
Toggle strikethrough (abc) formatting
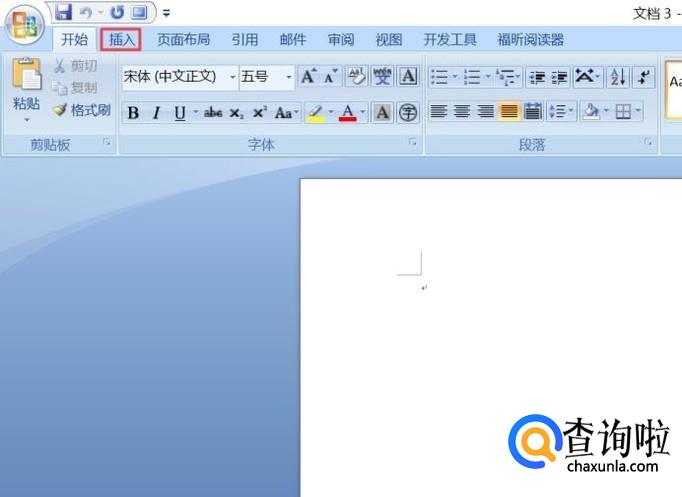pyautogui.click(x=213, y=113)
